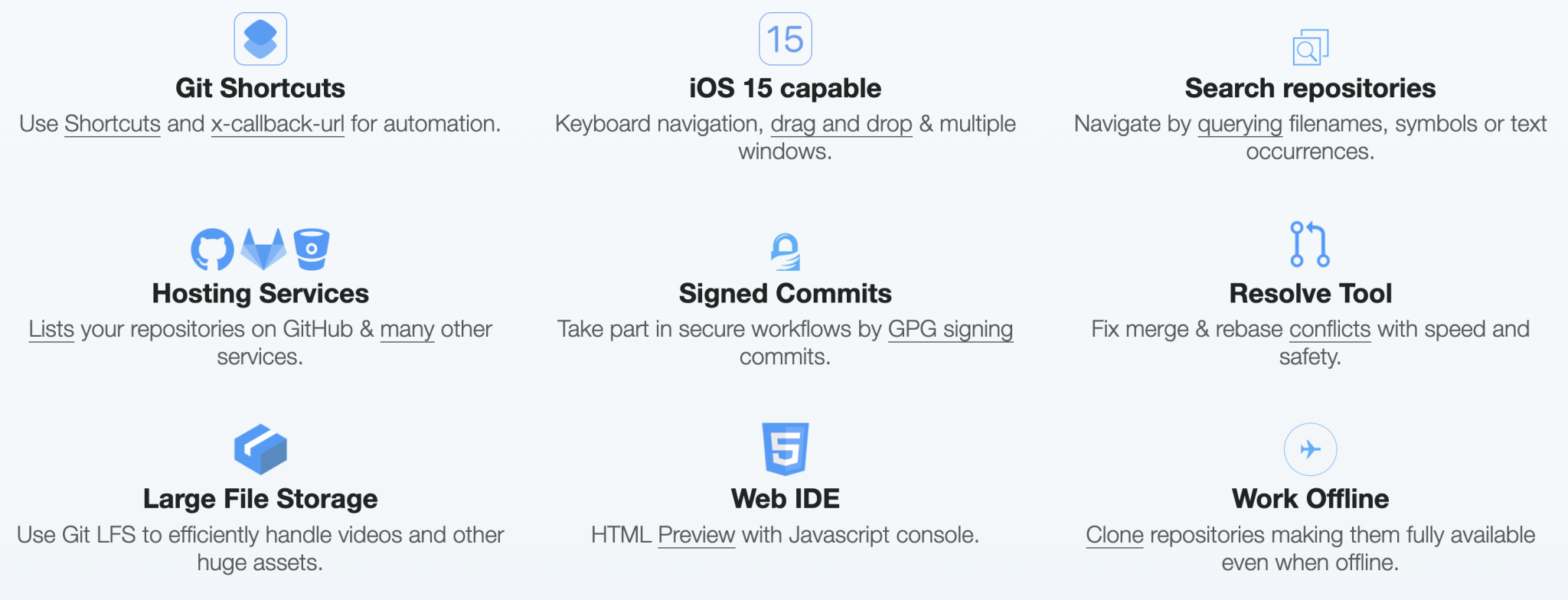Click the Signed Commits padlock icon
The width and height of the screenshot is (1568, 600).
pos(785,252)
